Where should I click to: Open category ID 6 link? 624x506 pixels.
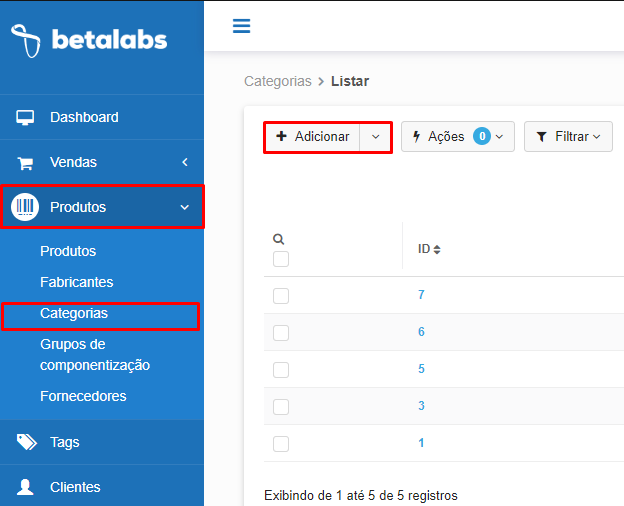tap(421, 332)
